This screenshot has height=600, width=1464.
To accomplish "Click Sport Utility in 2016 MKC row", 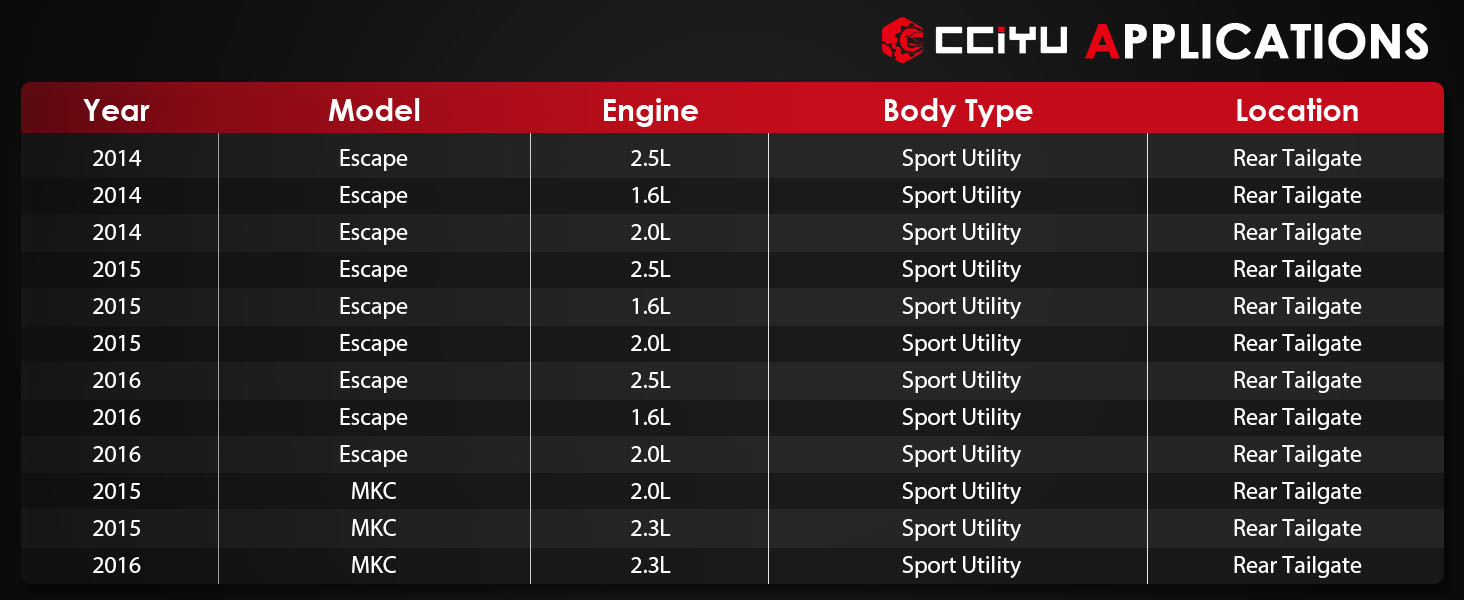I will click(961, 566).
